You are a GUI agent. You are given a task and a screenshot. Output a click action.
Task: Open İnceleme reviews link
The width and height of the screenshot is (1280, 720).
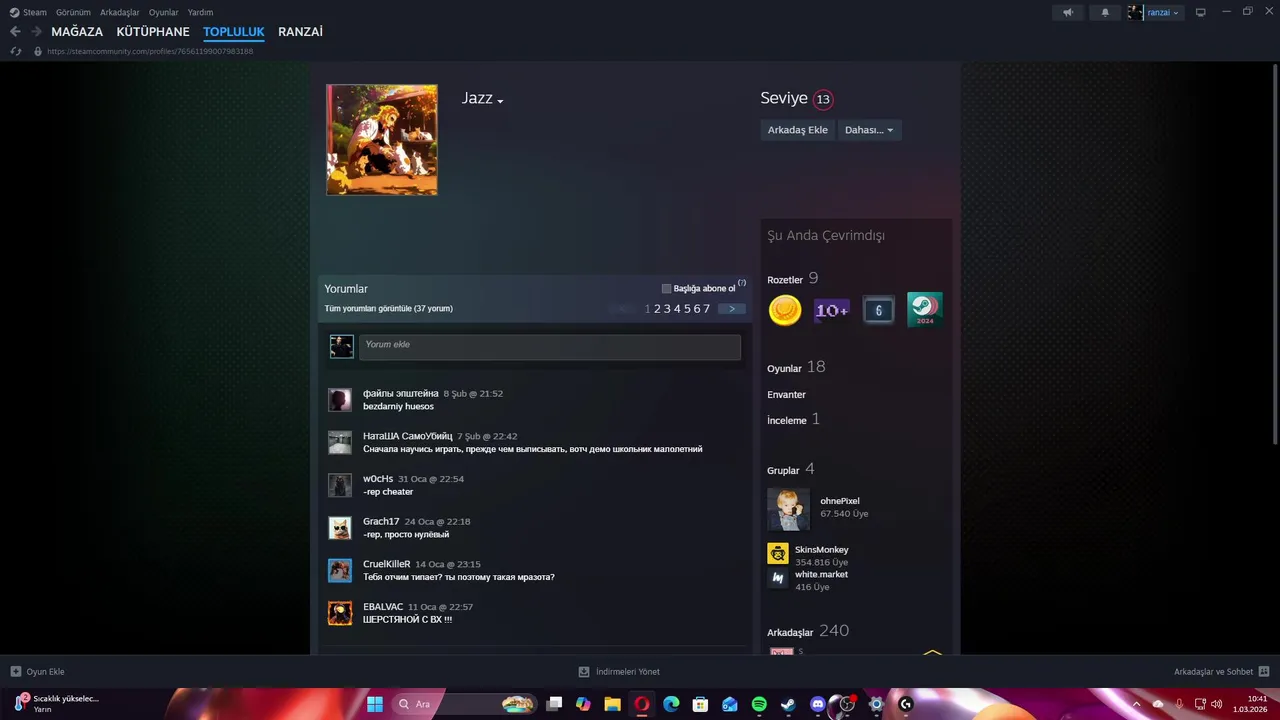[x=787, y=421]
